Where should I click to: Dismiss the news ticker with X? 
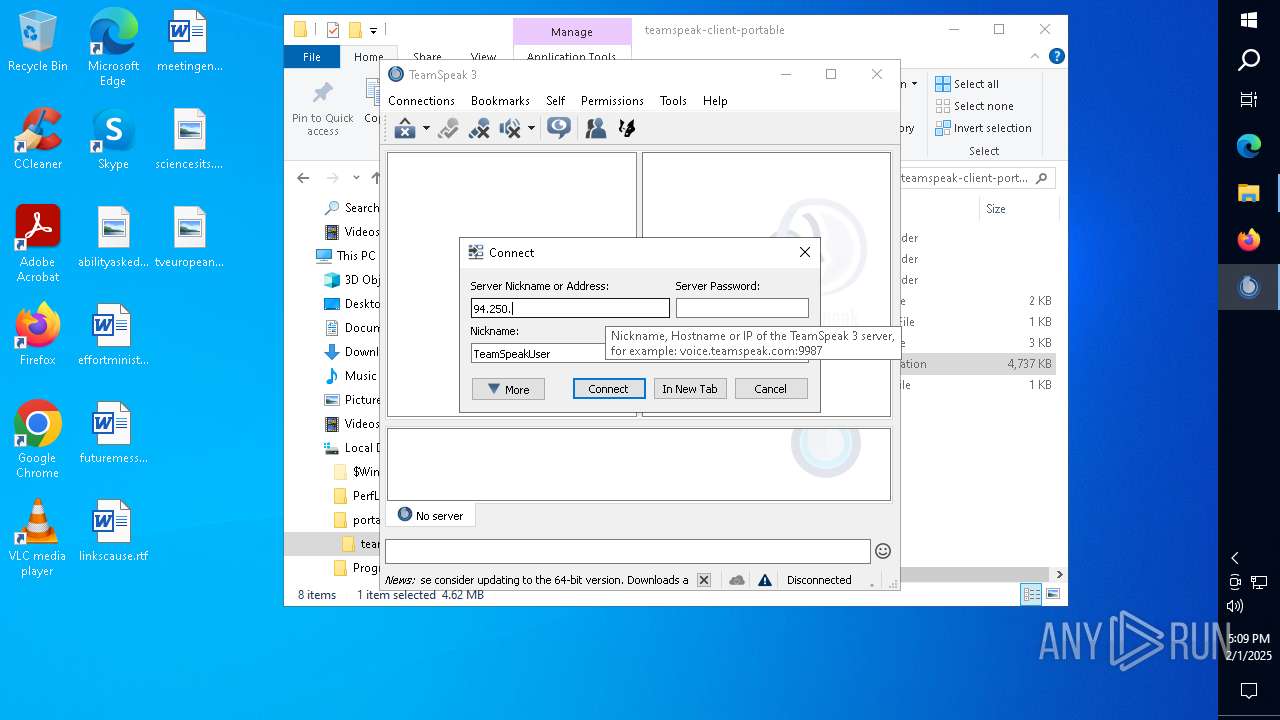click(x=704, y=580)
